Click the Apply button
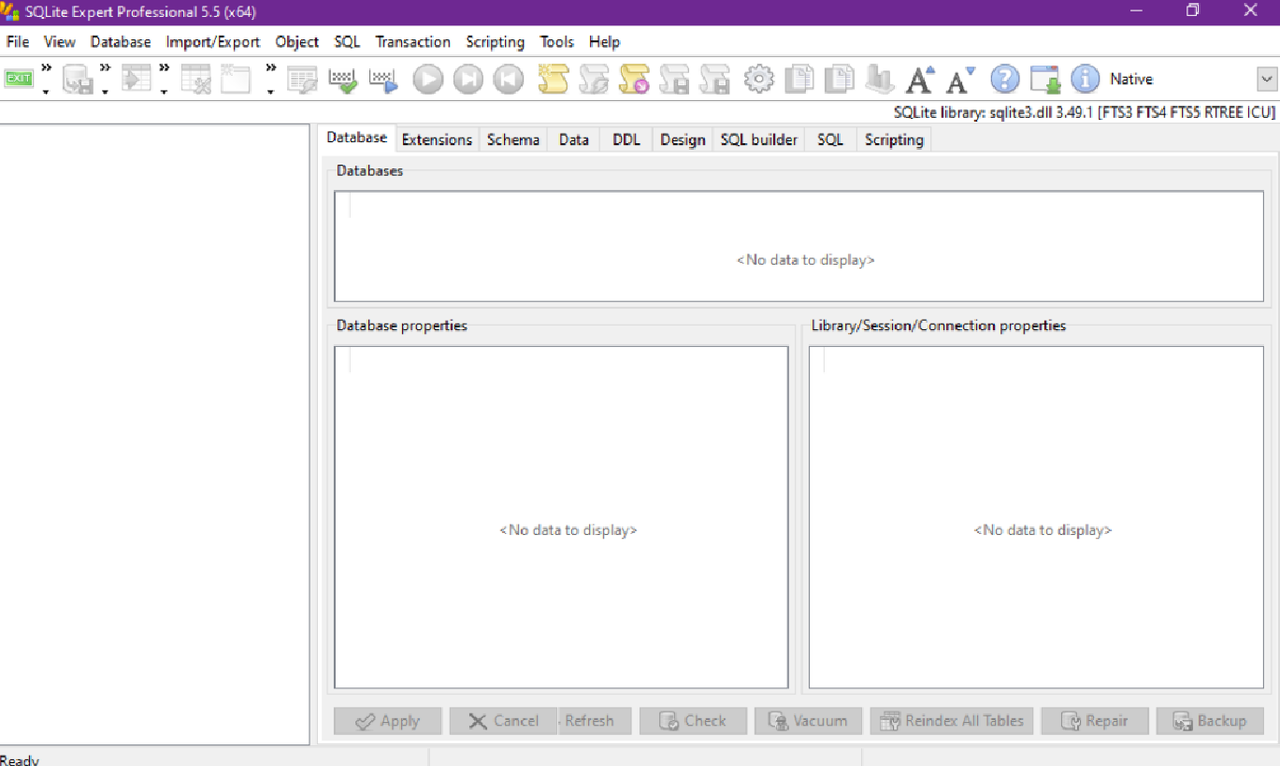 click(388, 721)
